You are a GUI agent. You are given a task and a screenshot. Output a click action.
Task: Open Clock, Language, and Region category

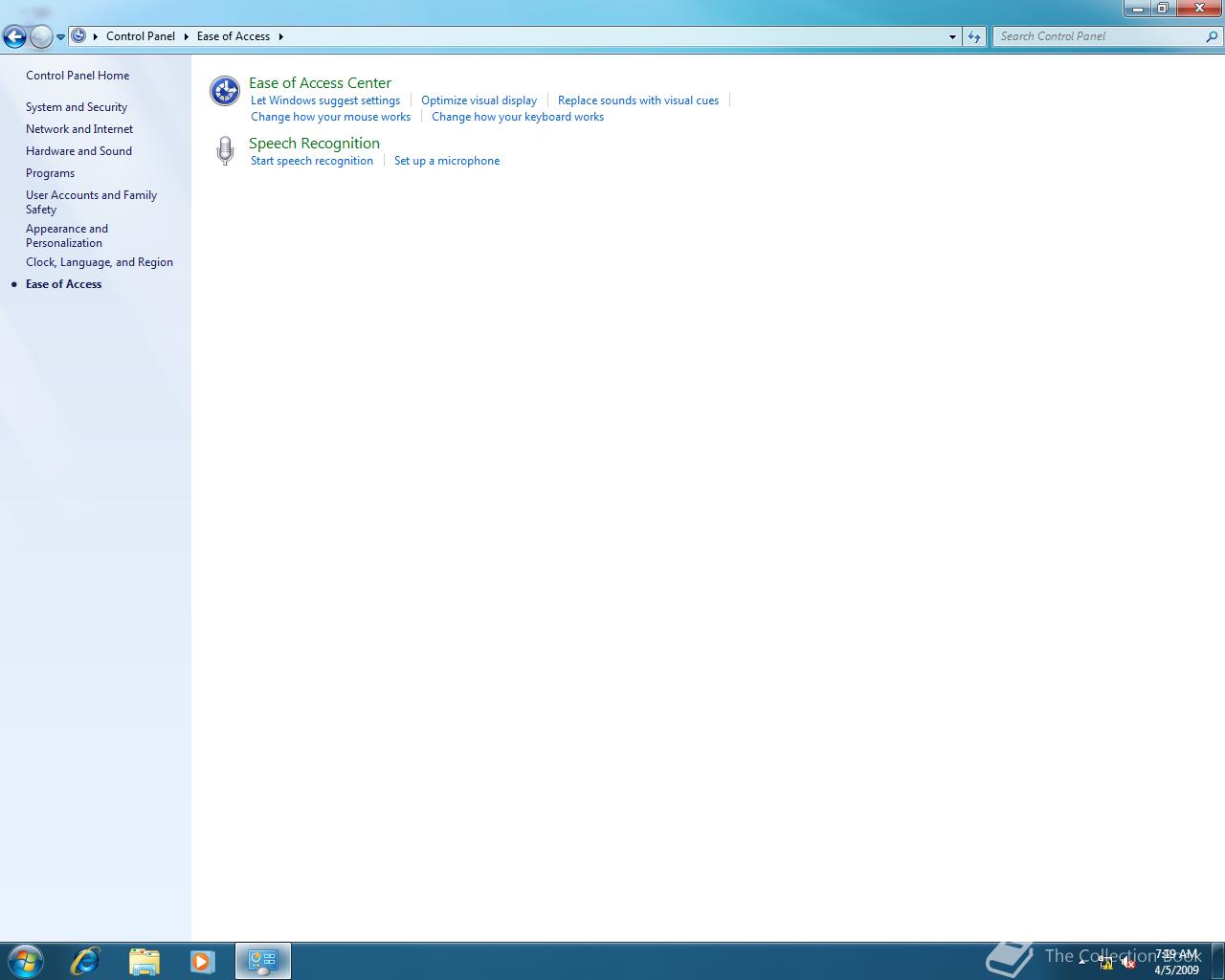100,262
